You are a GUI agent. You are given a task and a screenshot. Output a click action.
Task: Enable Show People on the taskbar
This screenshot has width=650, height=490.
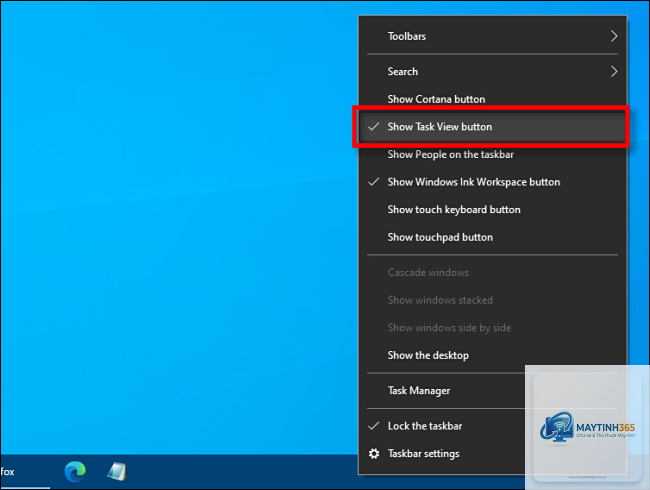(492, 154)
